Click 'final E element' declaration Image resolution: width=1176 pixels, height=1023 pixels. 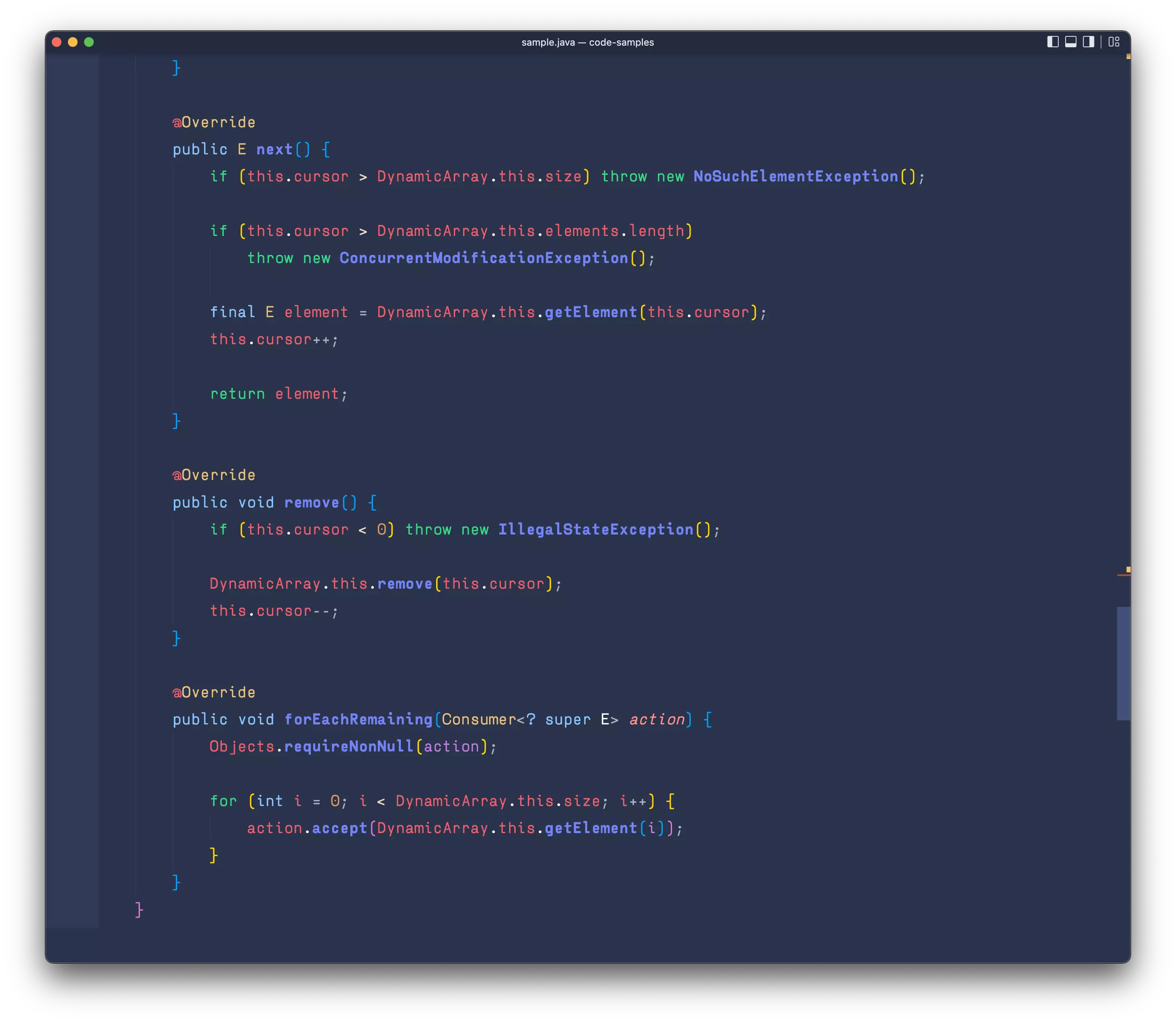(278, 312)
